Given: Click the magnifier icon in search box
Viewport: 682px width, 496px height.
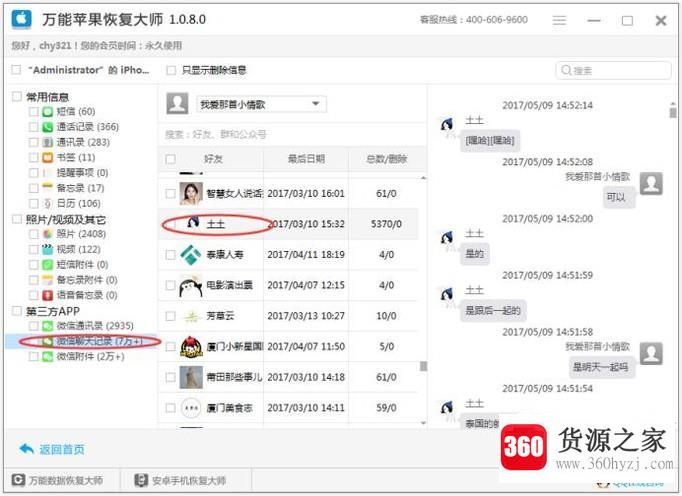Looking at the screenshot, I should click(565, 70).
